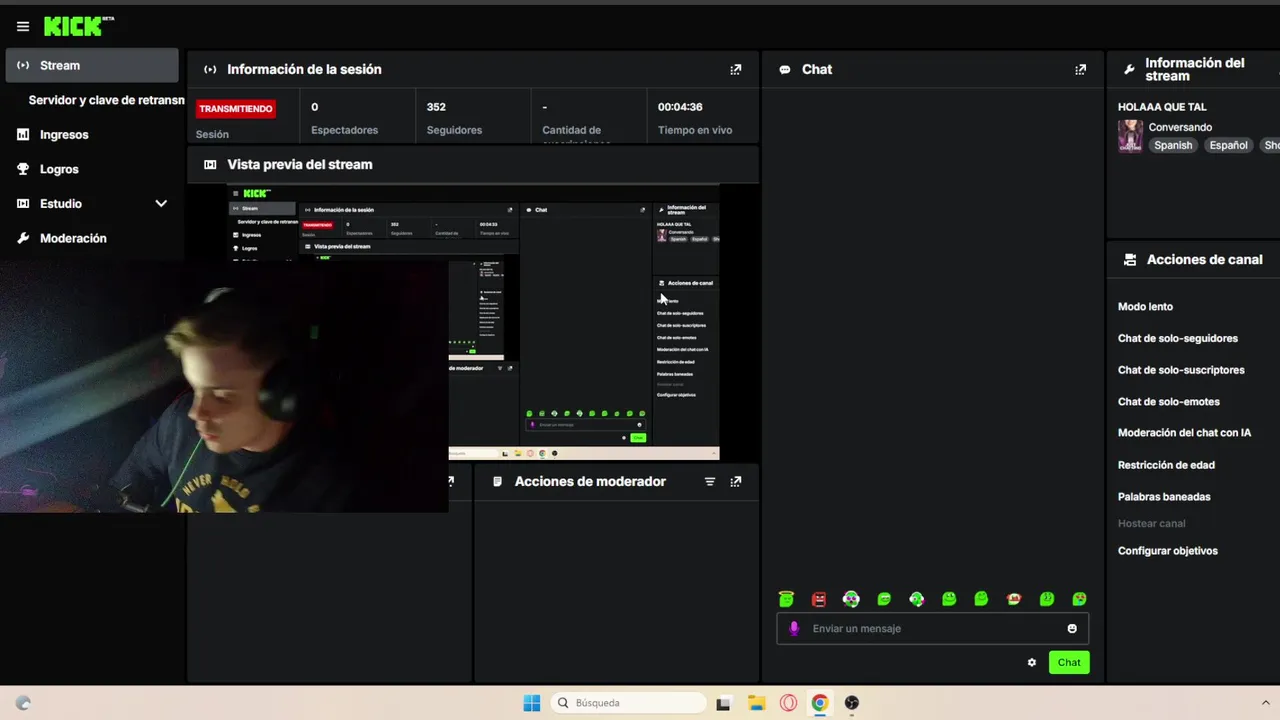Insert the headset with microphone emote
The image size is (1280, 720).
(916, 599)
